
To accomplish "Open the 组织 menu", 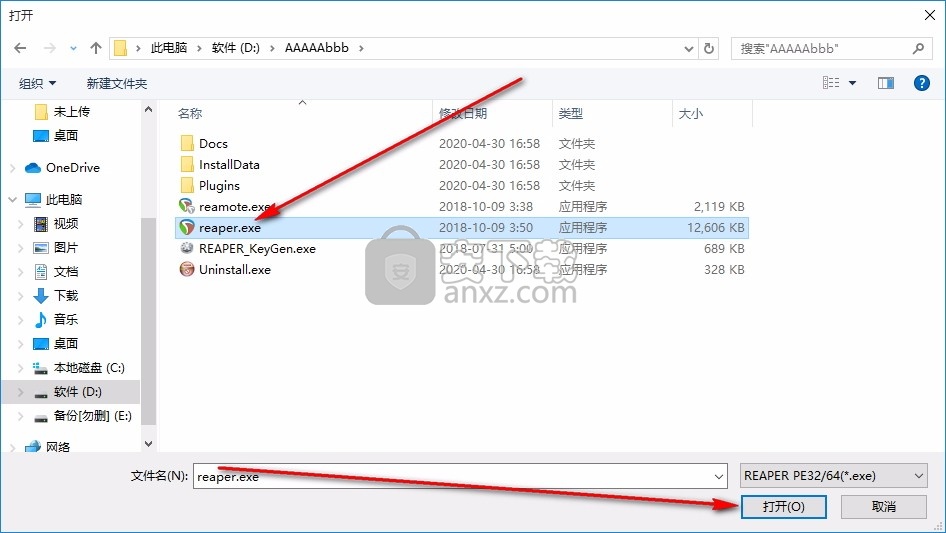I will [37, 83].
